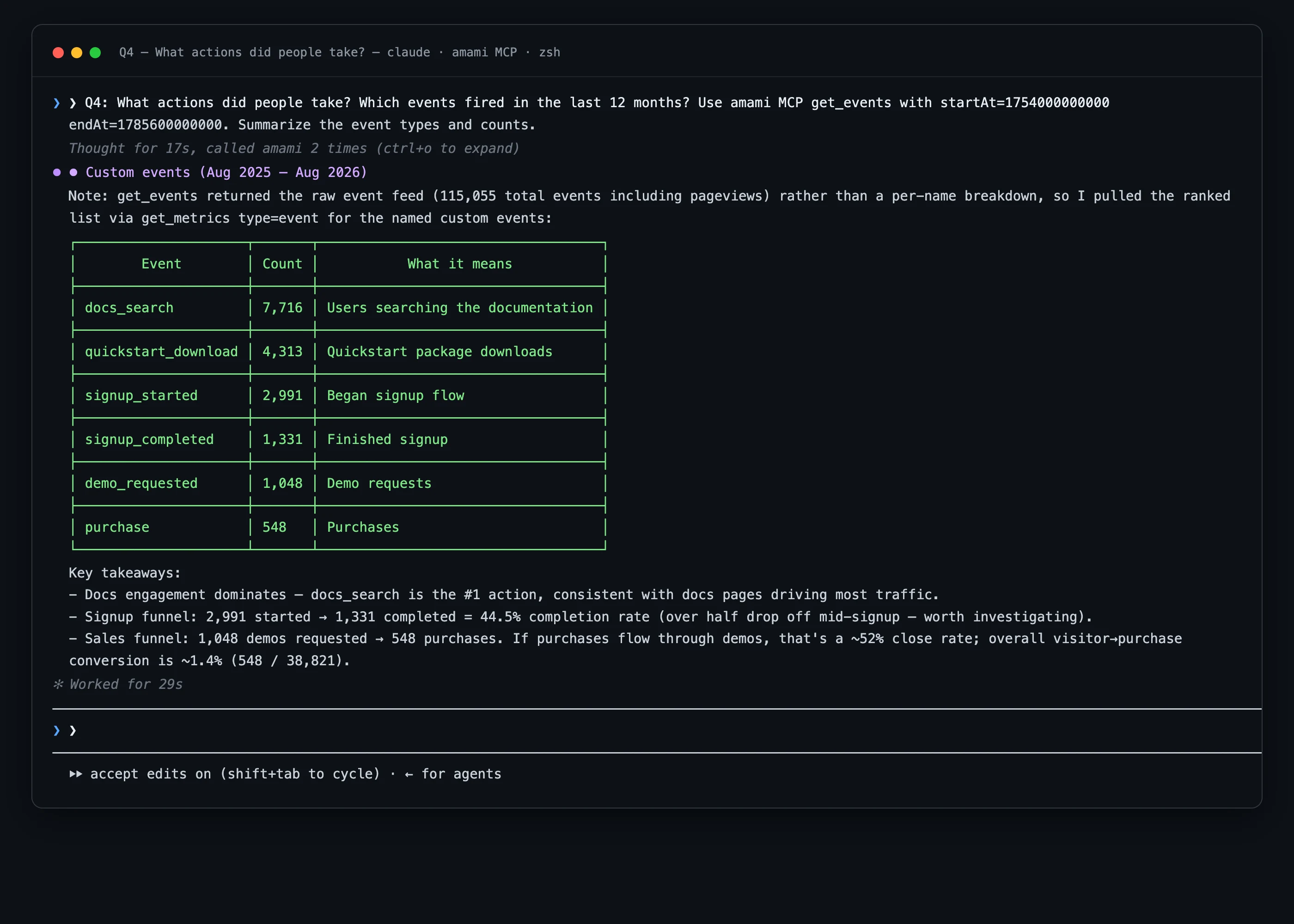Click the red close window button
The height and width of the screenshot is (924, 1294).
58,52
